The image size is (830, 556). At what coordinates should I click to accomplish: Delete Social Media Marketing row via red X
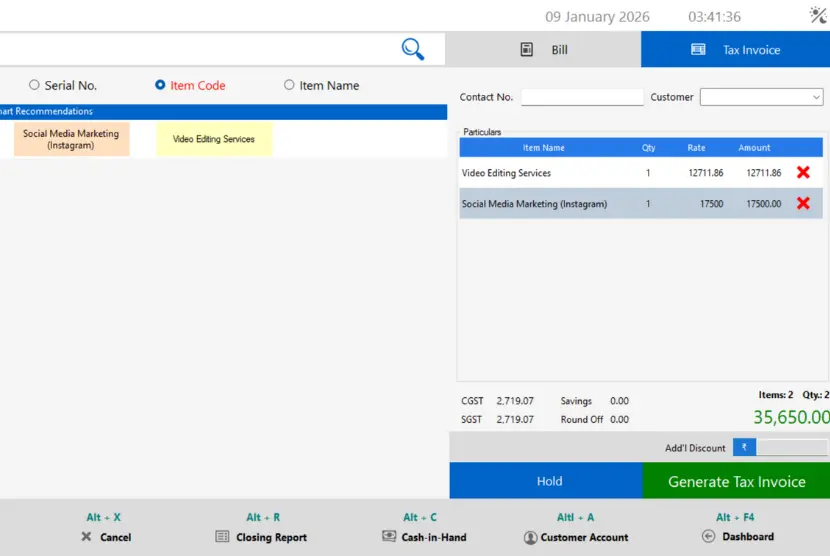[802, 203]
